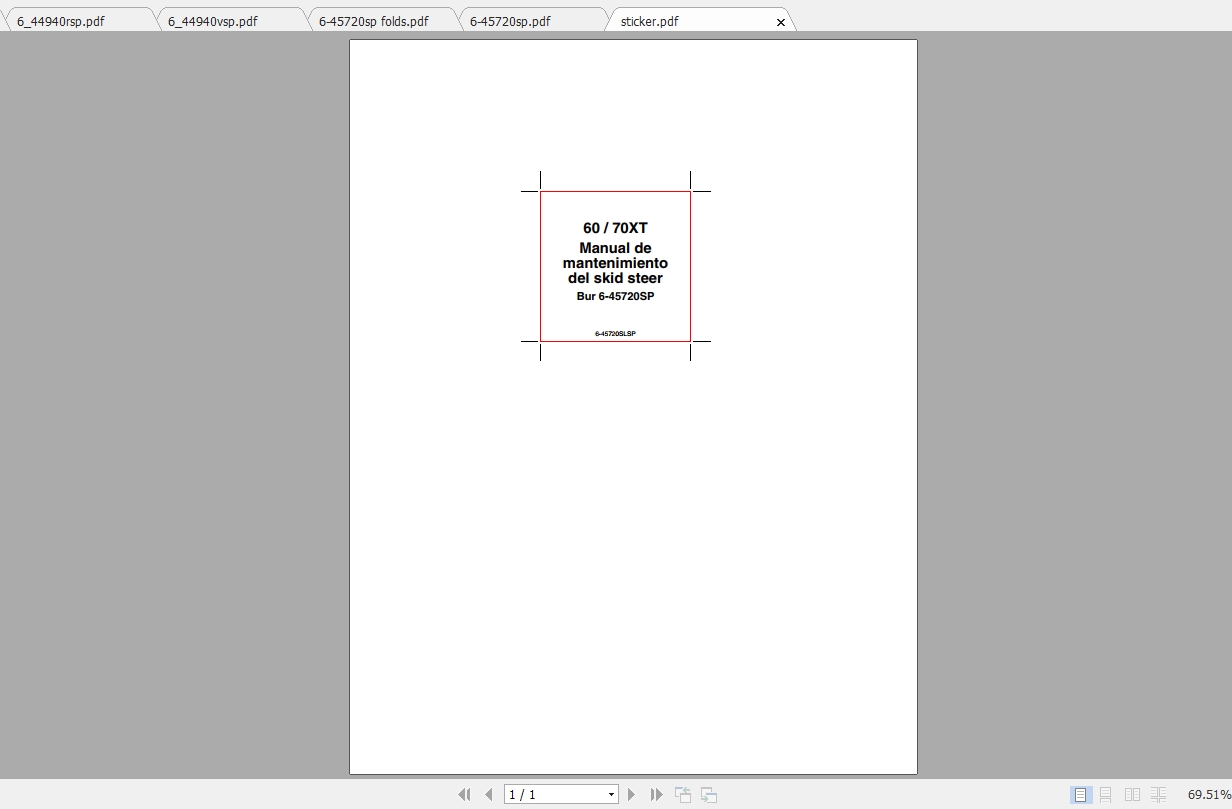Jump to the last page
This screenshot has height=809, width=1232.
coord(656,794)
